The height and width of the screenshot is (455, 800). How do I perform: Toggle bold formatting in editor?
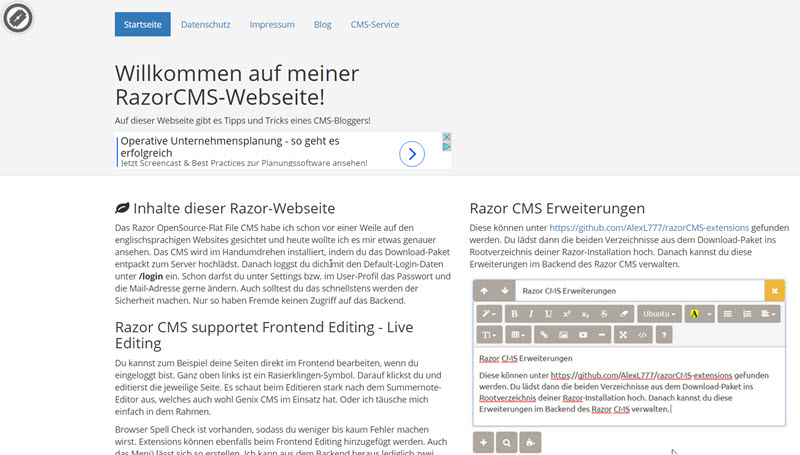[x=514, y=314]
